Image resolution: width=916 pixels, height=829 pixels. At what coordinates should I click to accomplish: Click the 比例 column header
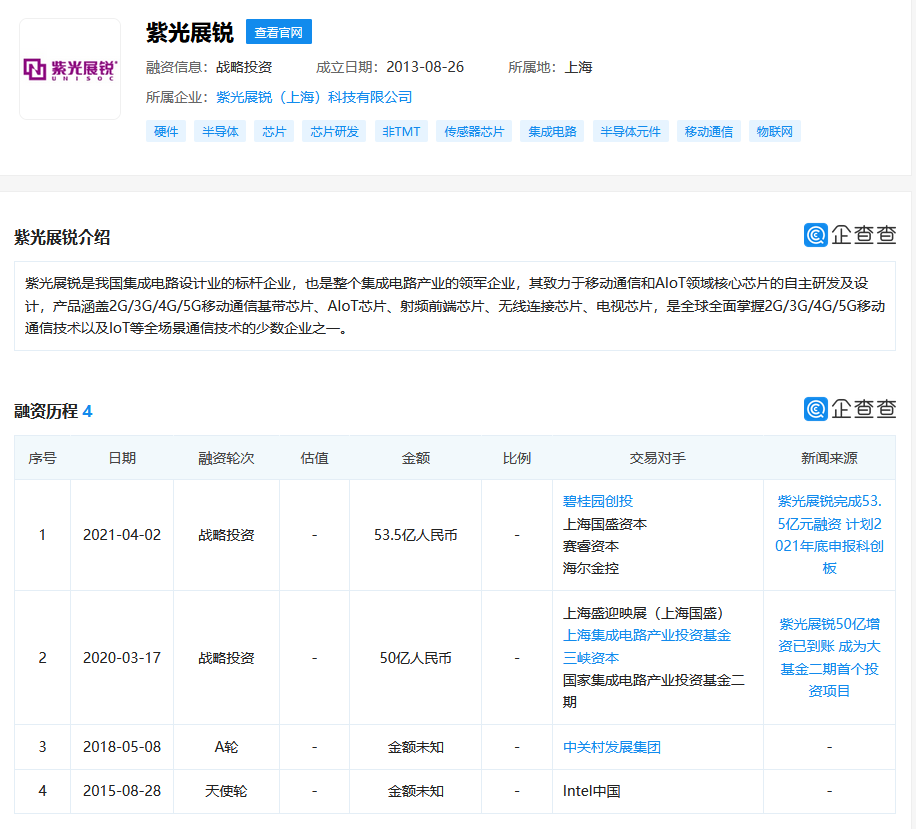tap(516, 458)
